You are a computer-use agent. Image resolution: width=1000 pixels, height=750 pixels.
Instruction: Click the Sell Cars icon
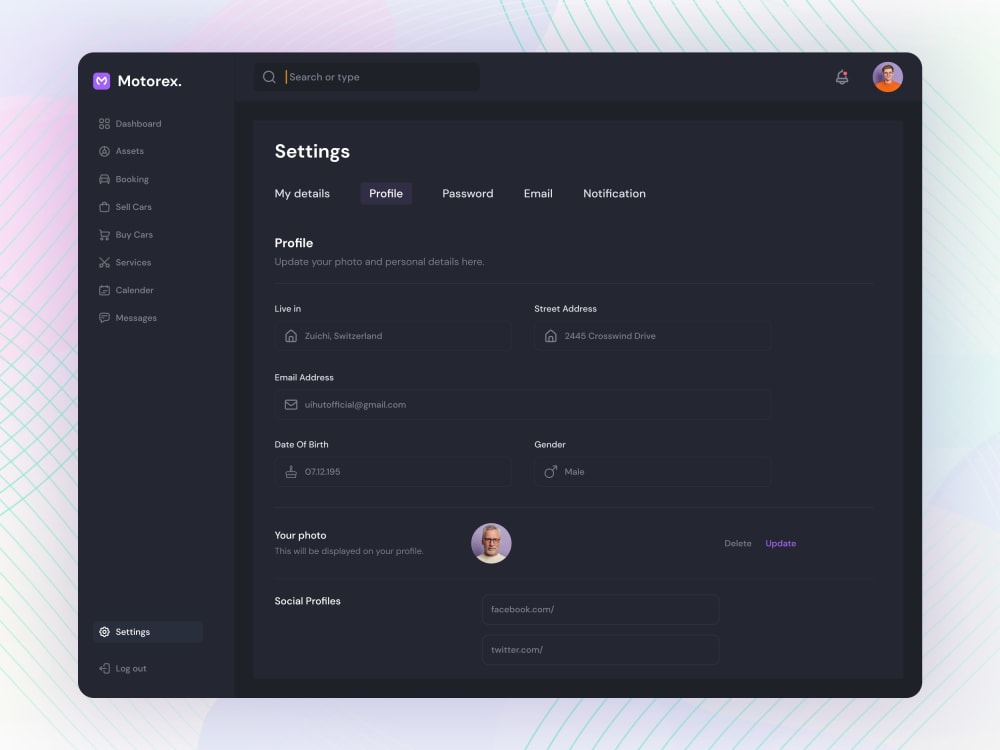(x=104, y=207)
